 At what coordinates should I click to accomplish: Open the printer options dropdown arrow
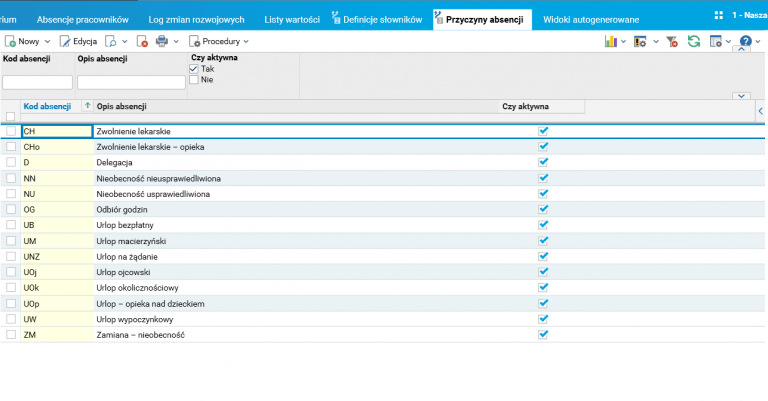tap(176, 42)
